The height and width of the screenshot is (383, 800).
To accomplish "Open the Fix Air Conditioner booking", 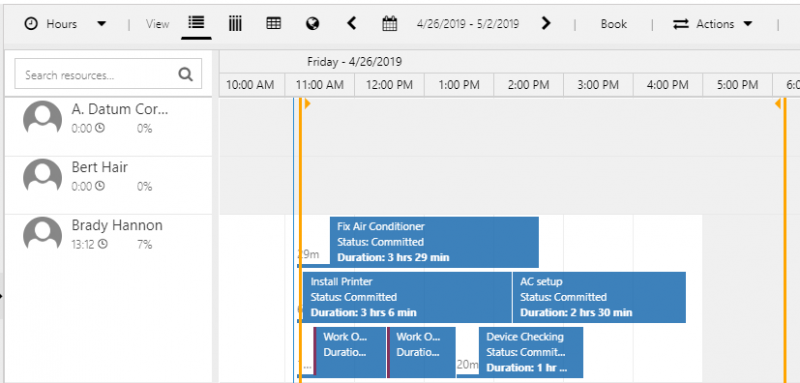I will coord(434,242).
